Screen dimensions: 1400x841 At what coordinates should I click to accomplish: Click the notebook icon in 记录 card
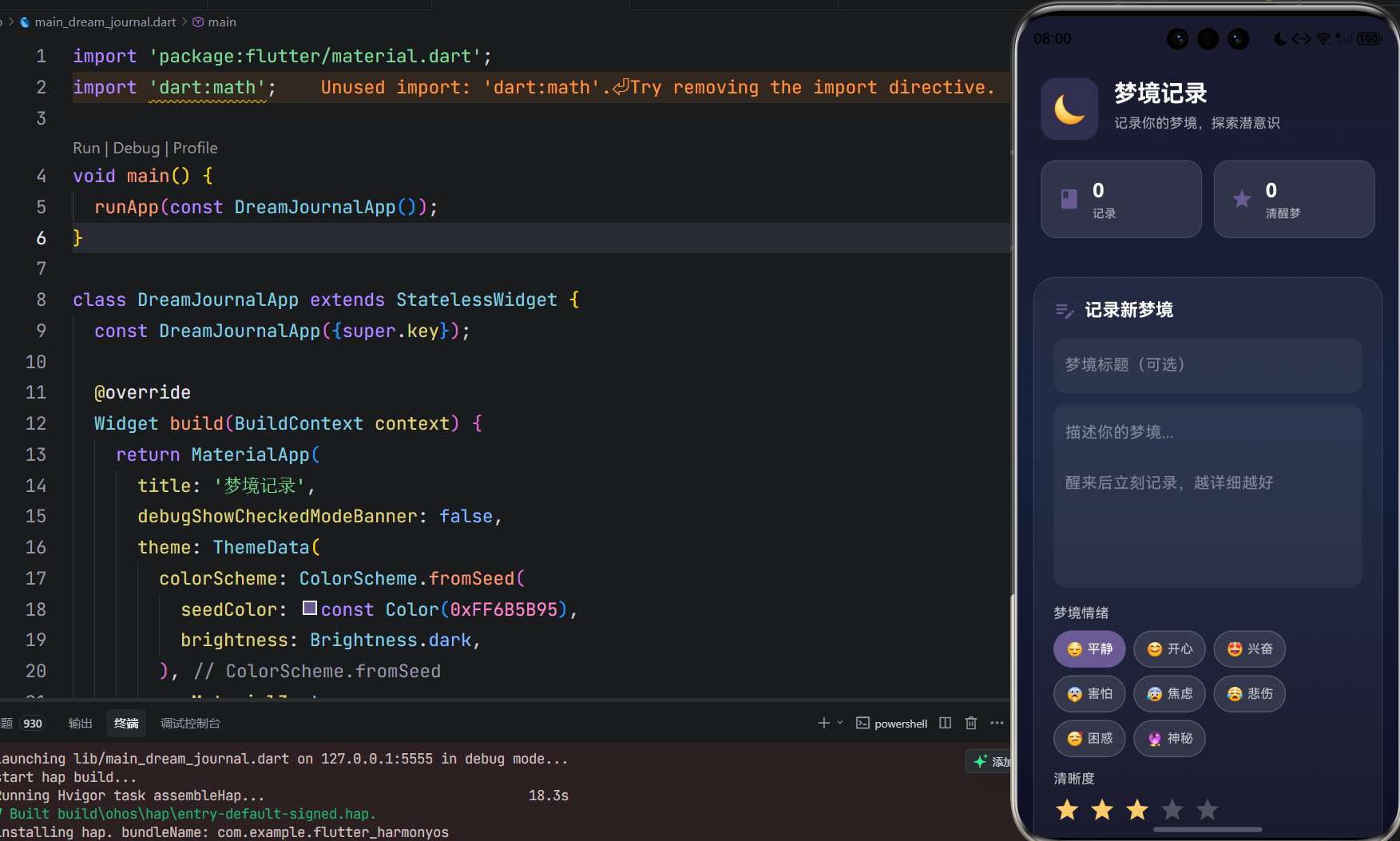click(1069, 199)
